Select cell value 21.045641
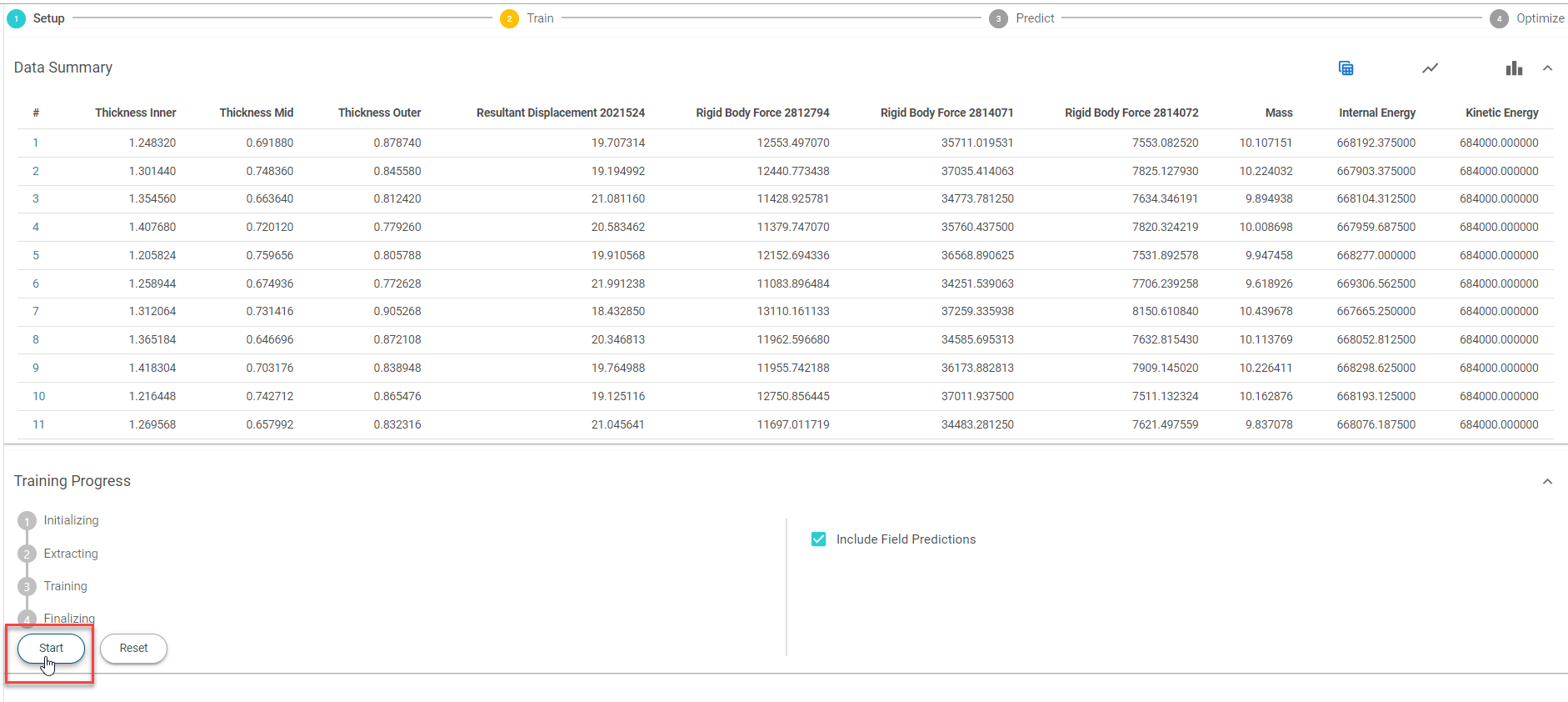This screenshot has height=702, width=1568. click(x=618, y=424)
